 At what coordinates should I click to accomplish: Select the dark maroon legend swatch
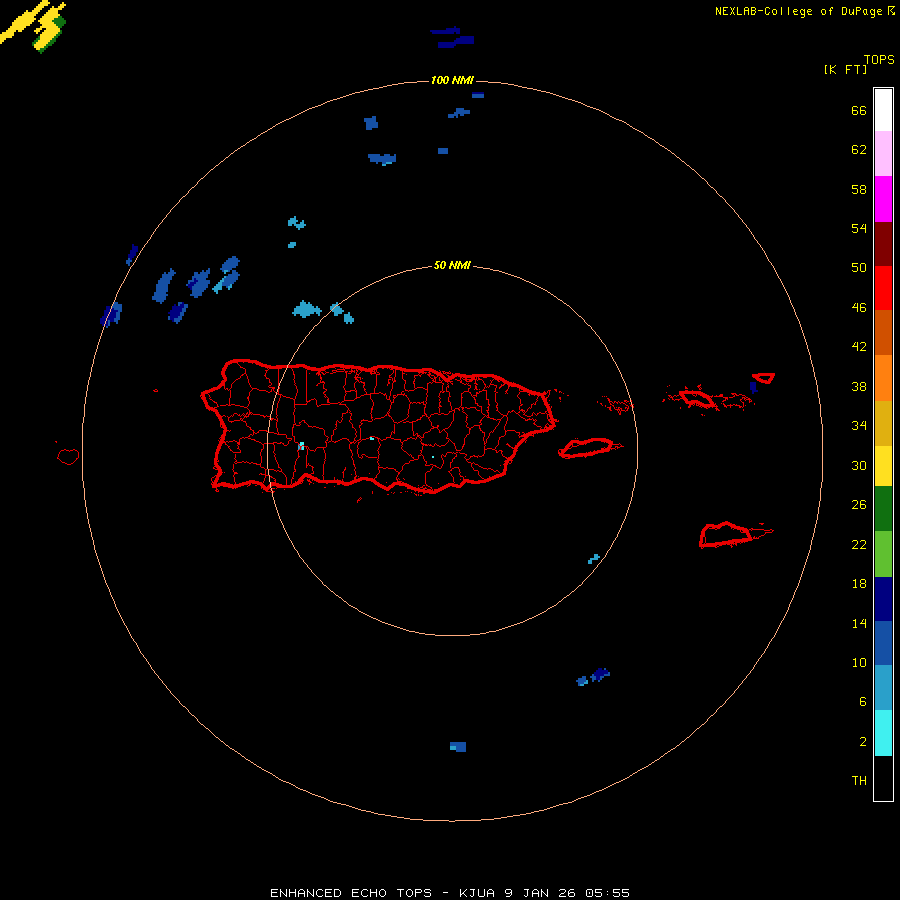883,244
